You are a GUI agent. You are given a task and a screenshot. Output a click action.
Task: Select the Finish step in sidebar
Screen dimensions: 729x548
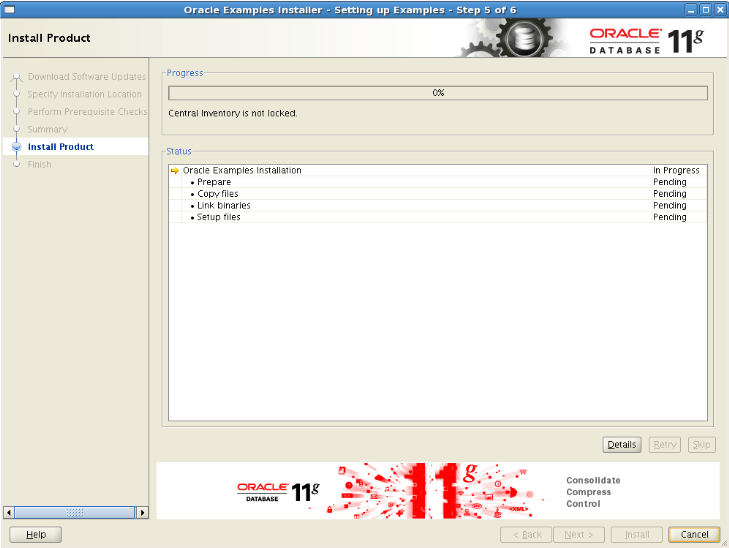40,165
